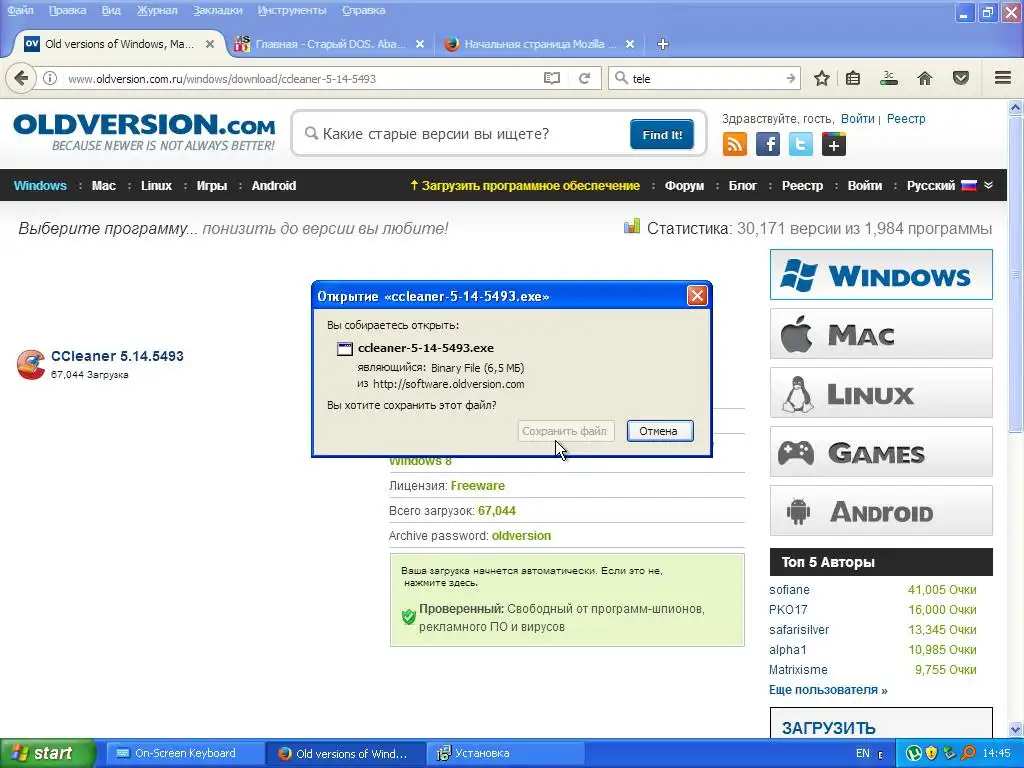Switch to Начальная страница Mozilla tab
This screenshot has width=1024, height=768.
point(539,44)
